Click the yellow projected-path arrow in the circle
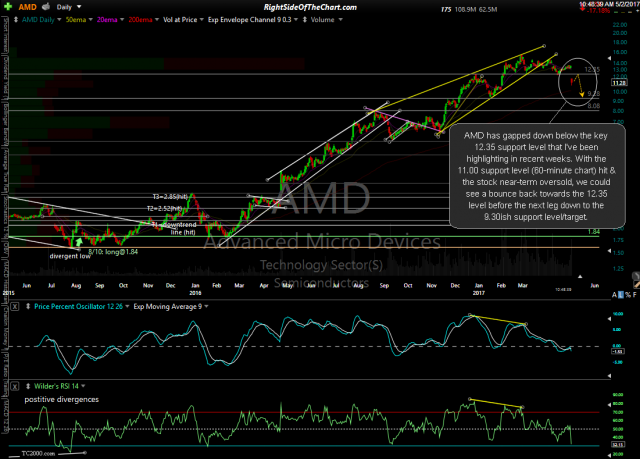 tap(580, 86)
